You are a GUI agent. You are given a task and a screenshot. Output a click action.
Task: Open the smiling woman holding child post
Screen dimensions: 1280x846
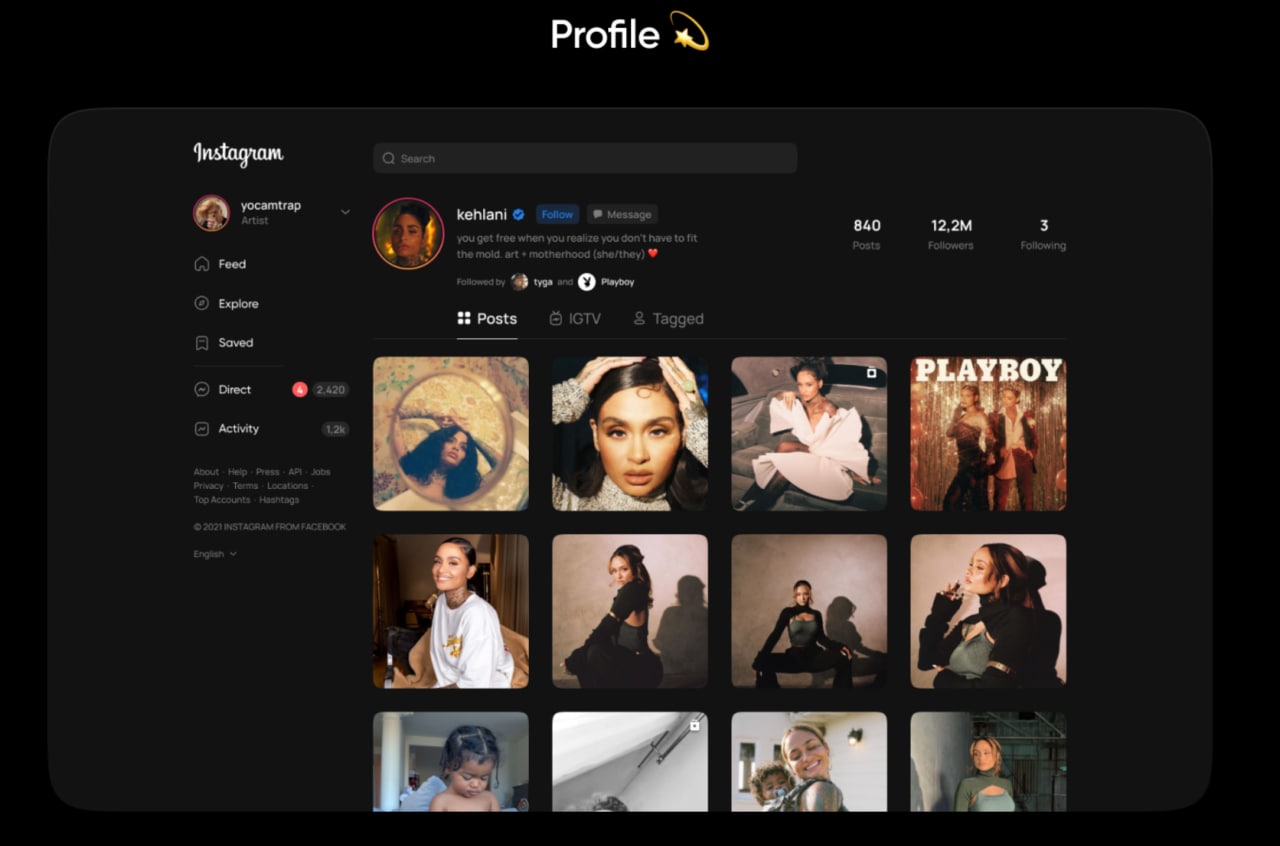809,761
